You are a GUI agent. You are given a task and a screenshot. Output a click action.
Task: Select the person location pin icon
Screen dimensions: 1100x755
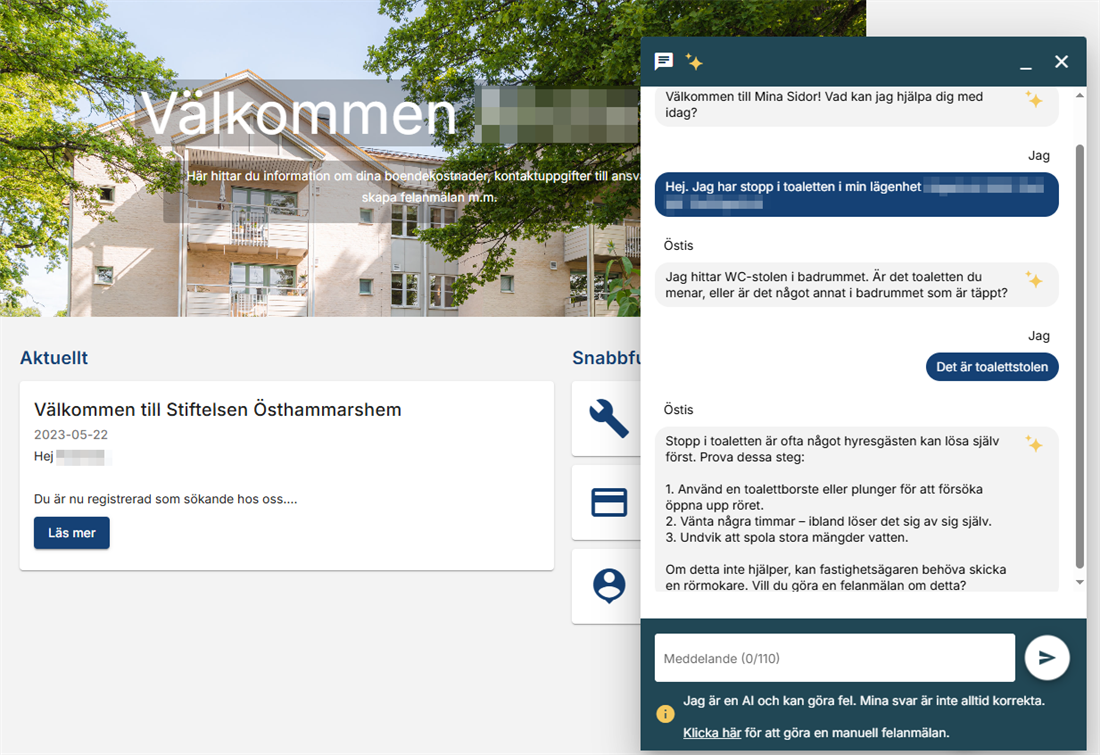[608, 586]
